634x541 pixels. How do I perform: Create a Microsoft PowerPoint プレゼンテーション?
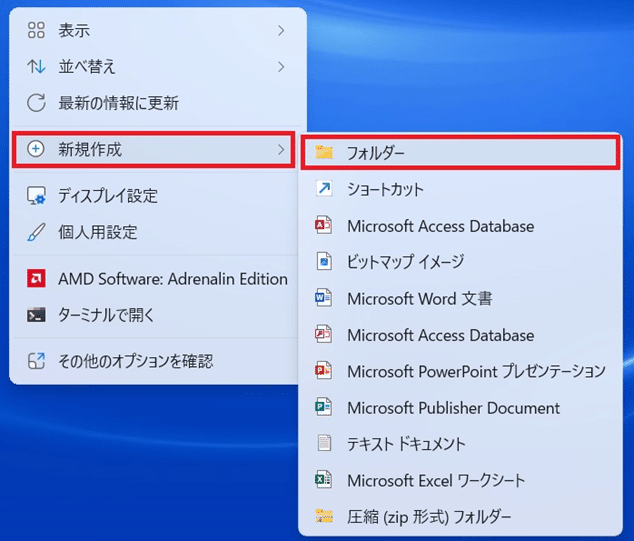pyautogui.click(x=460, y=371)
